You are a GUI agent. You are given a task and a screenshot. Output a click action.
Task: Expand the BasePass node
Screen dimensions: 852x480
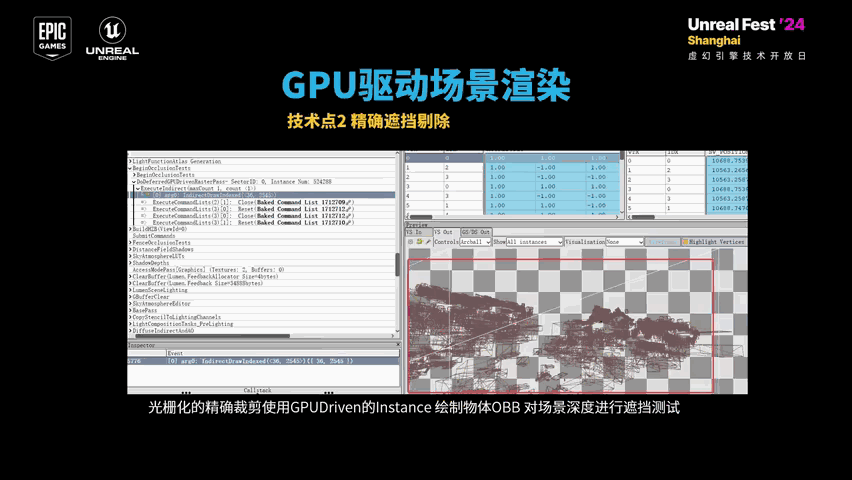[x=130, y=310]
